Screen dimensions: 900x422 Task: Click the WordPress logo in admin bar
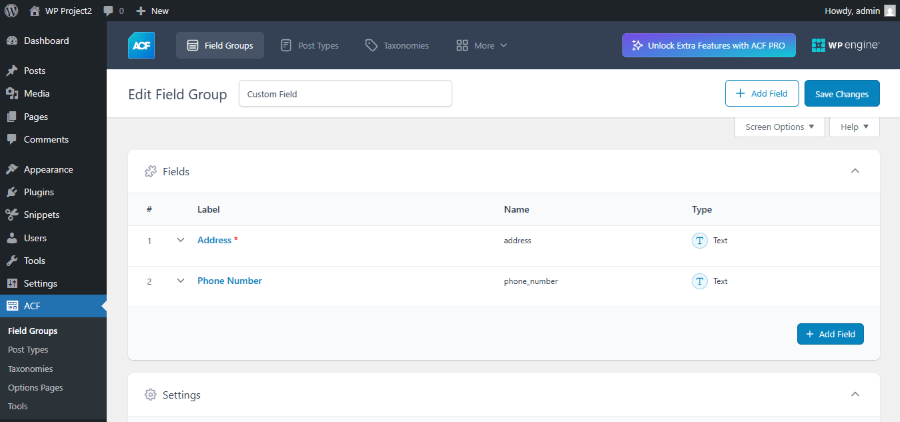tap(11, 10)
